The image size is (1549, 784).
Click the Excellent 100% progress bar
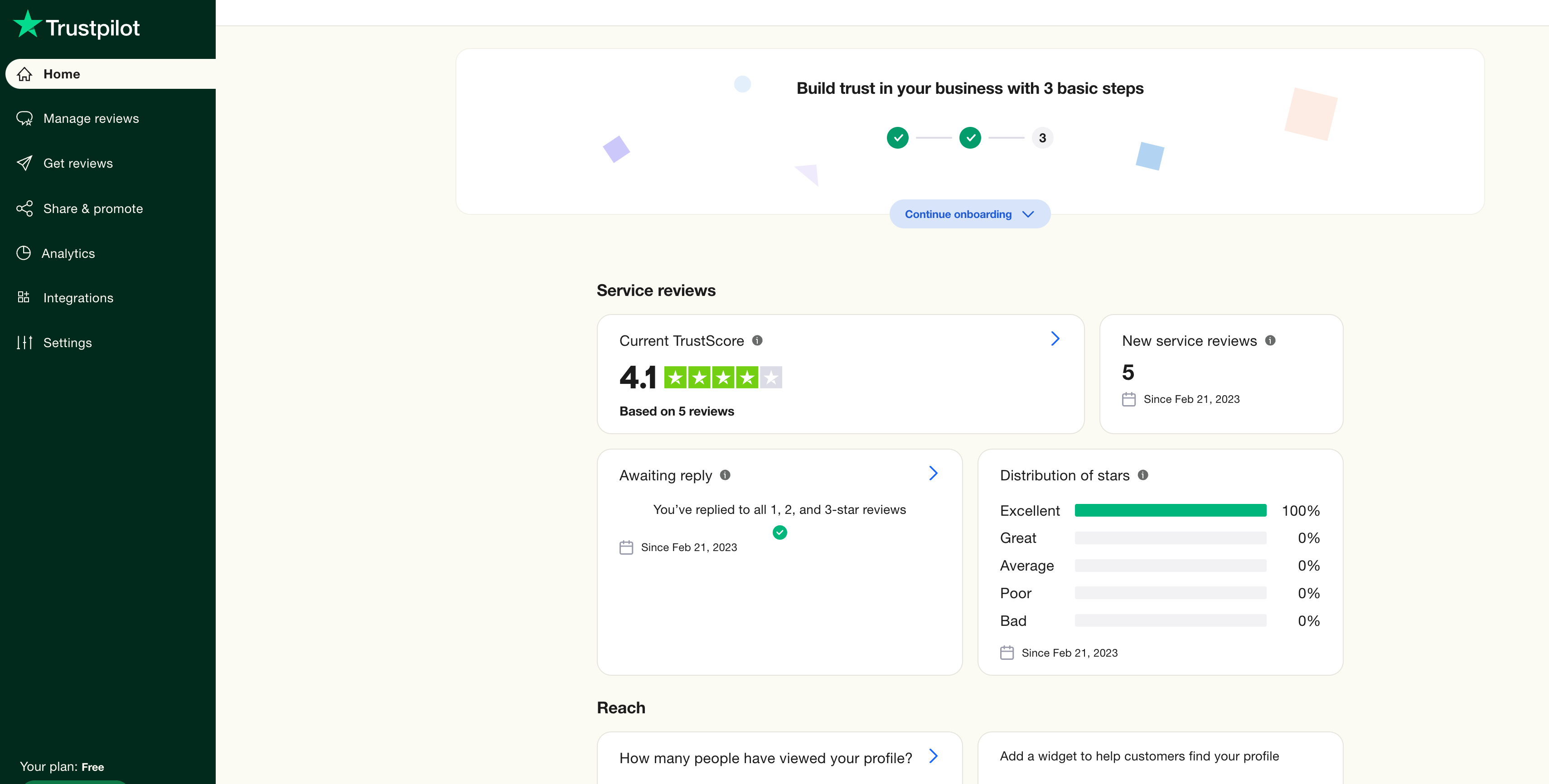[1170, 510]
